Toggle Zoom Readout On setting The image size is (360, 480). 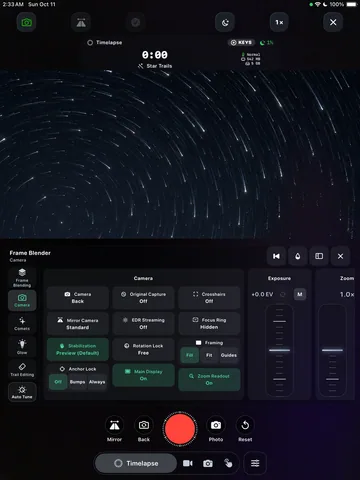[209, 379]
